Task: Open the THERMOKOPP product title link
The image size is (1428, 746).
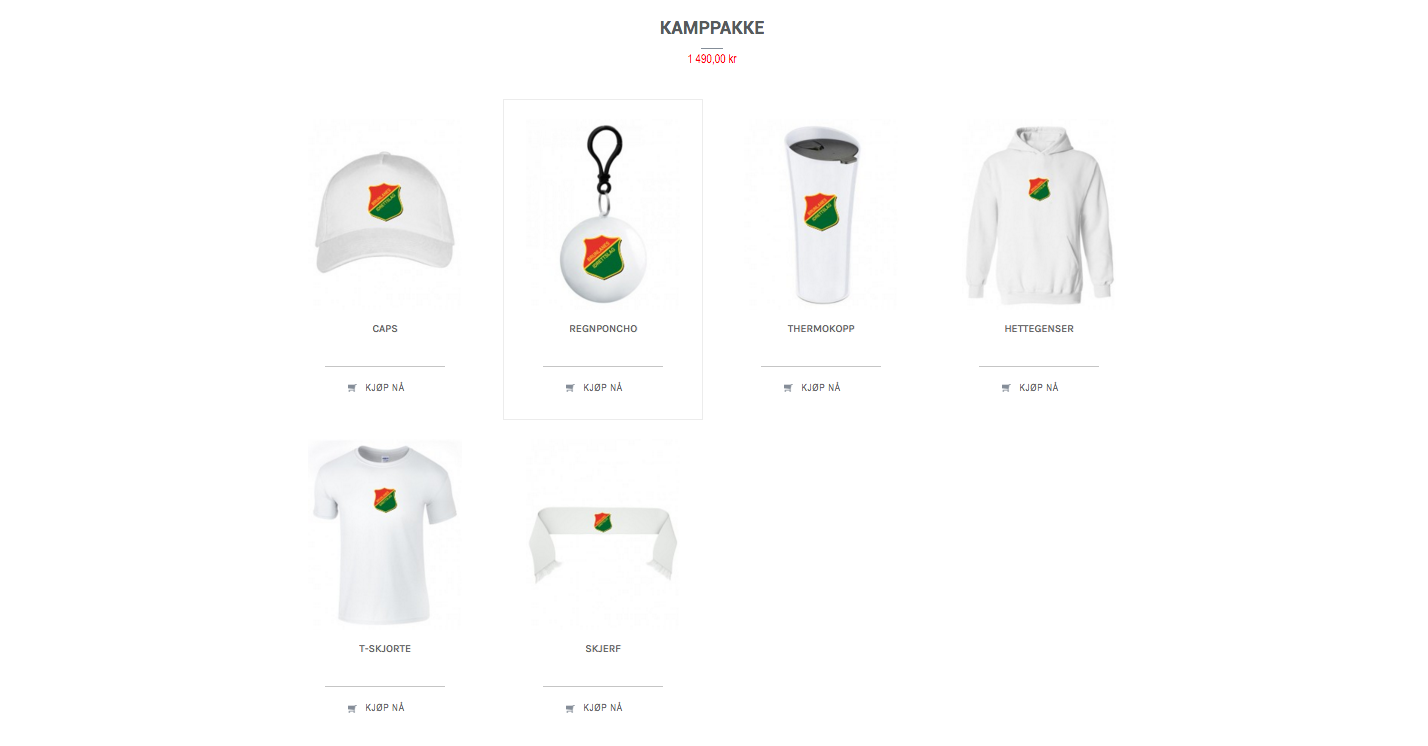Action: pyautogui.click(x=821, y=329)
